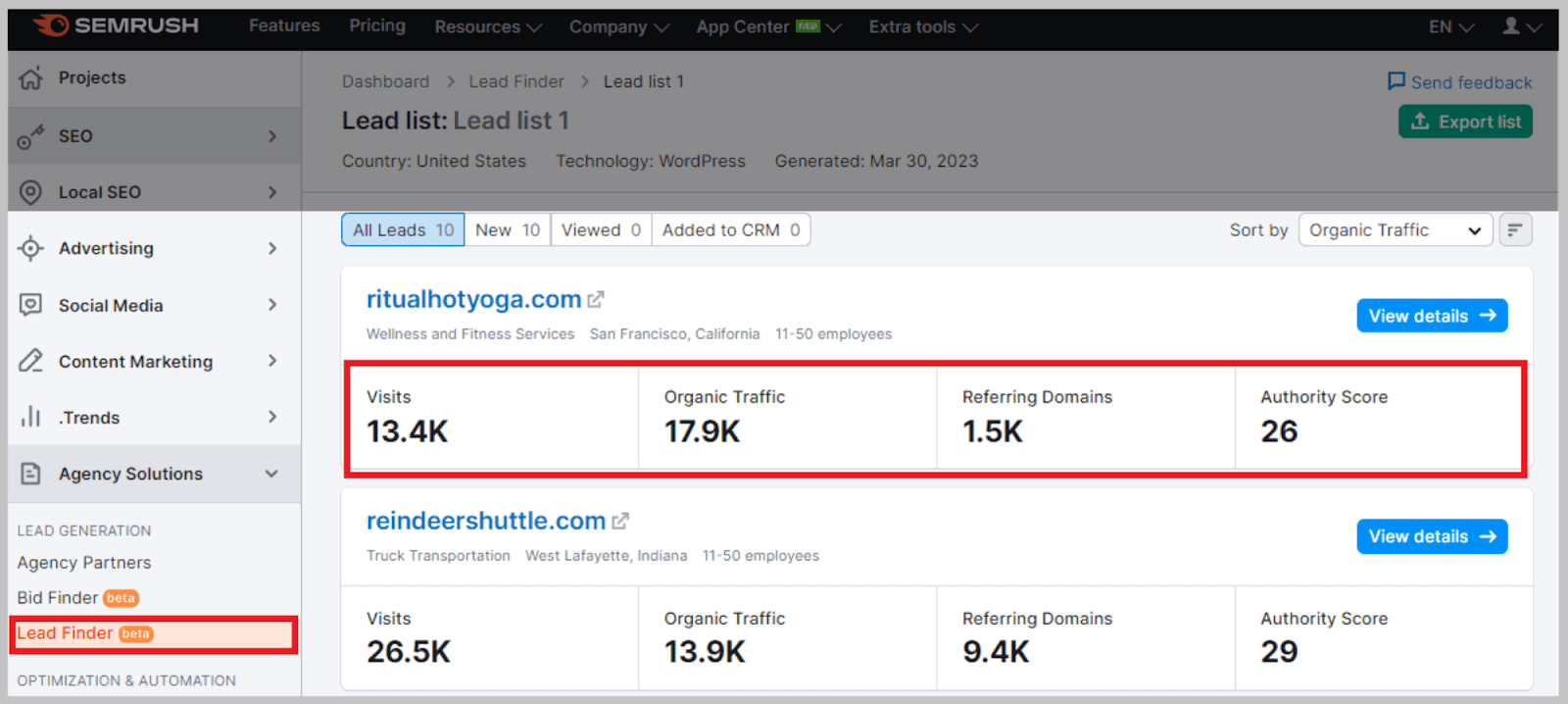The image size is (1568, 704).
Task: Click the Social Media icon
Action: pyautogui.click(x=30, y=305)
